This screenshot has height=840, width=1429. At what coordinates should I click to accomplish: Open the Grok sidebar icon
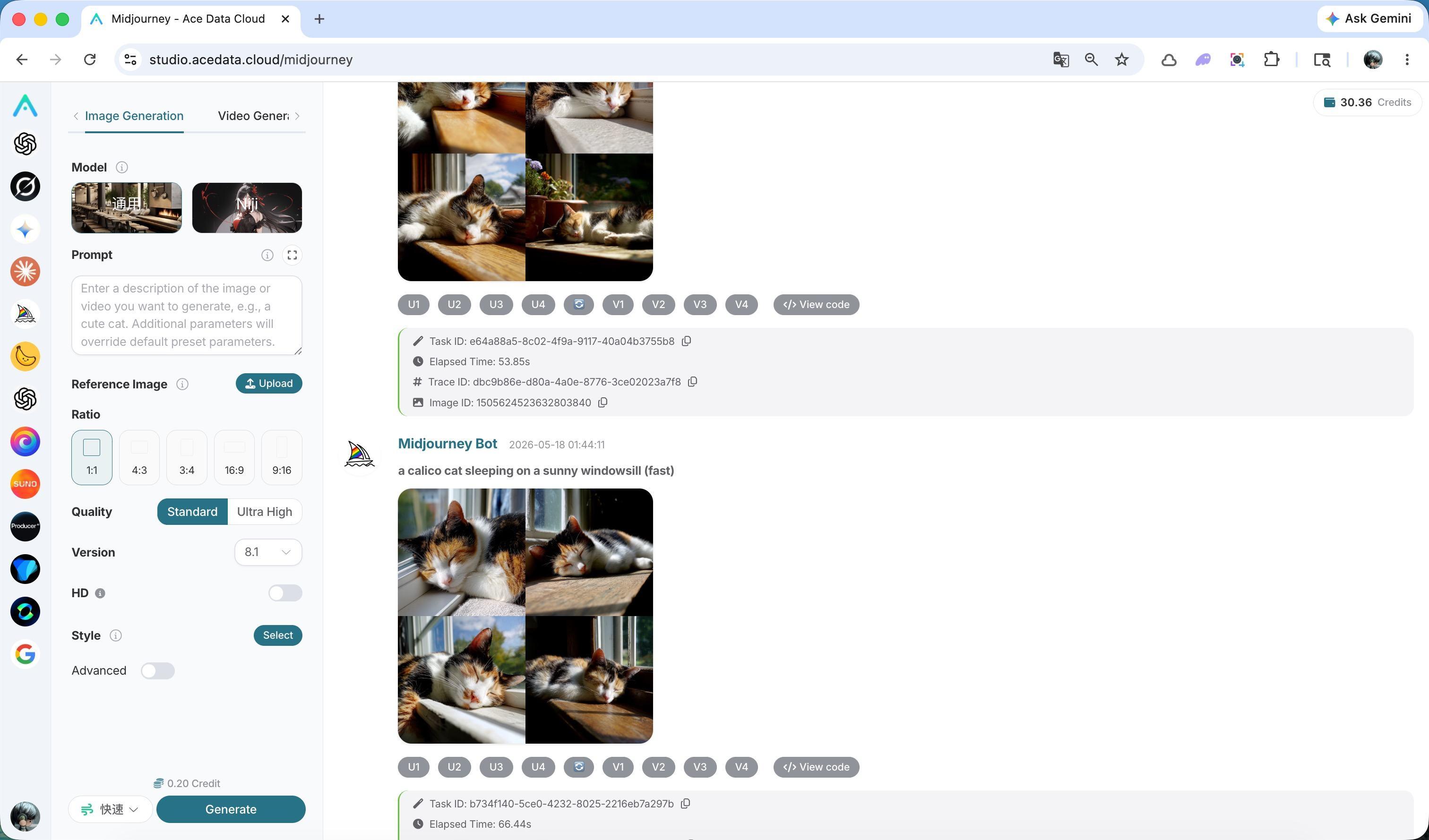click(x=25, y=187)
